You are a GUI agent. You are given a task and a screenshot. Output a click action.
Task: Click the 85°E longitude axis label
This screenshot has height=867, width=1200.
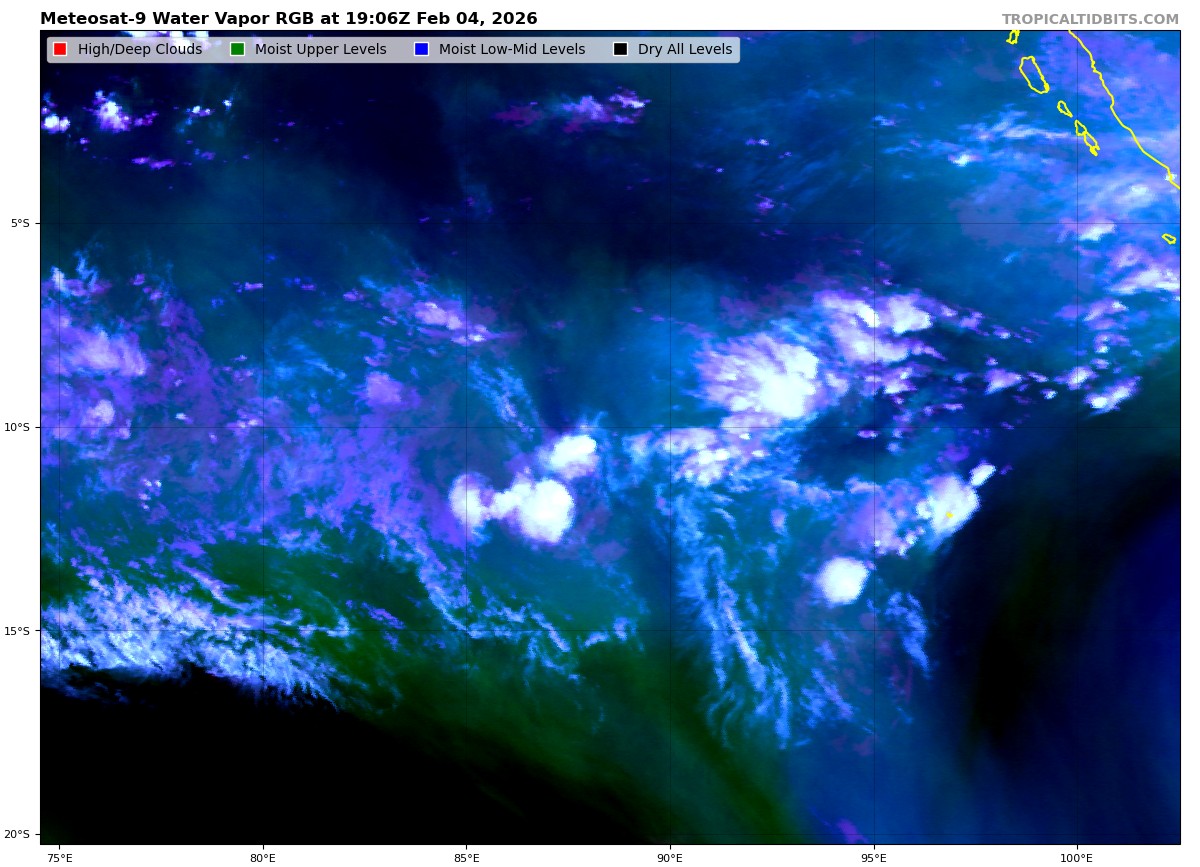click(x=466, y=857)
